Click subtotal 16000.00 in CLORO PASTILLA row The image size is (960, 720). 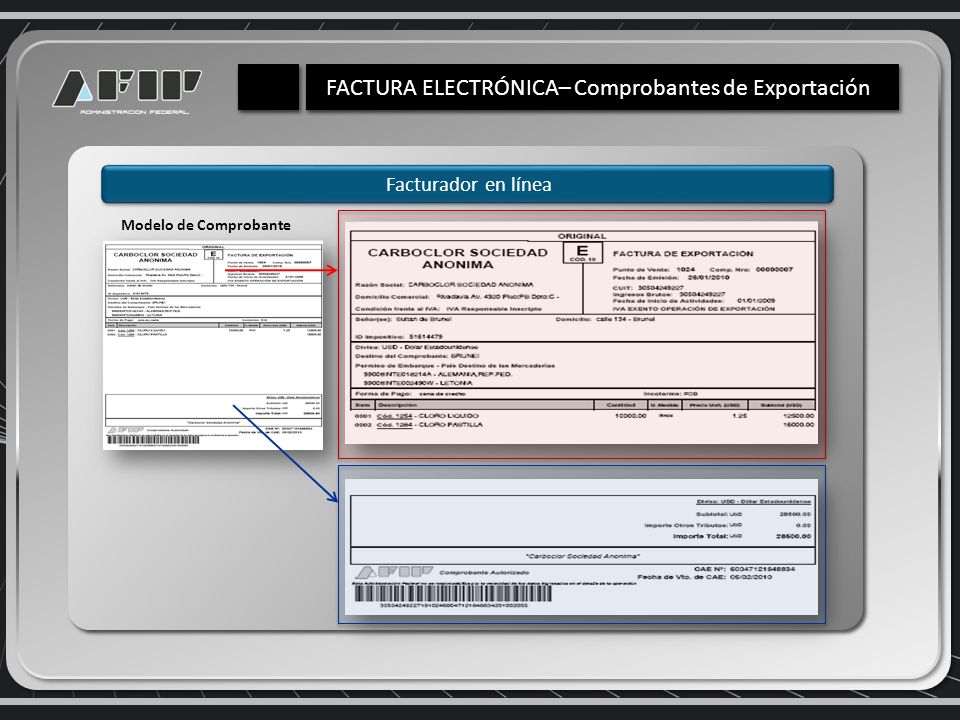798,424
